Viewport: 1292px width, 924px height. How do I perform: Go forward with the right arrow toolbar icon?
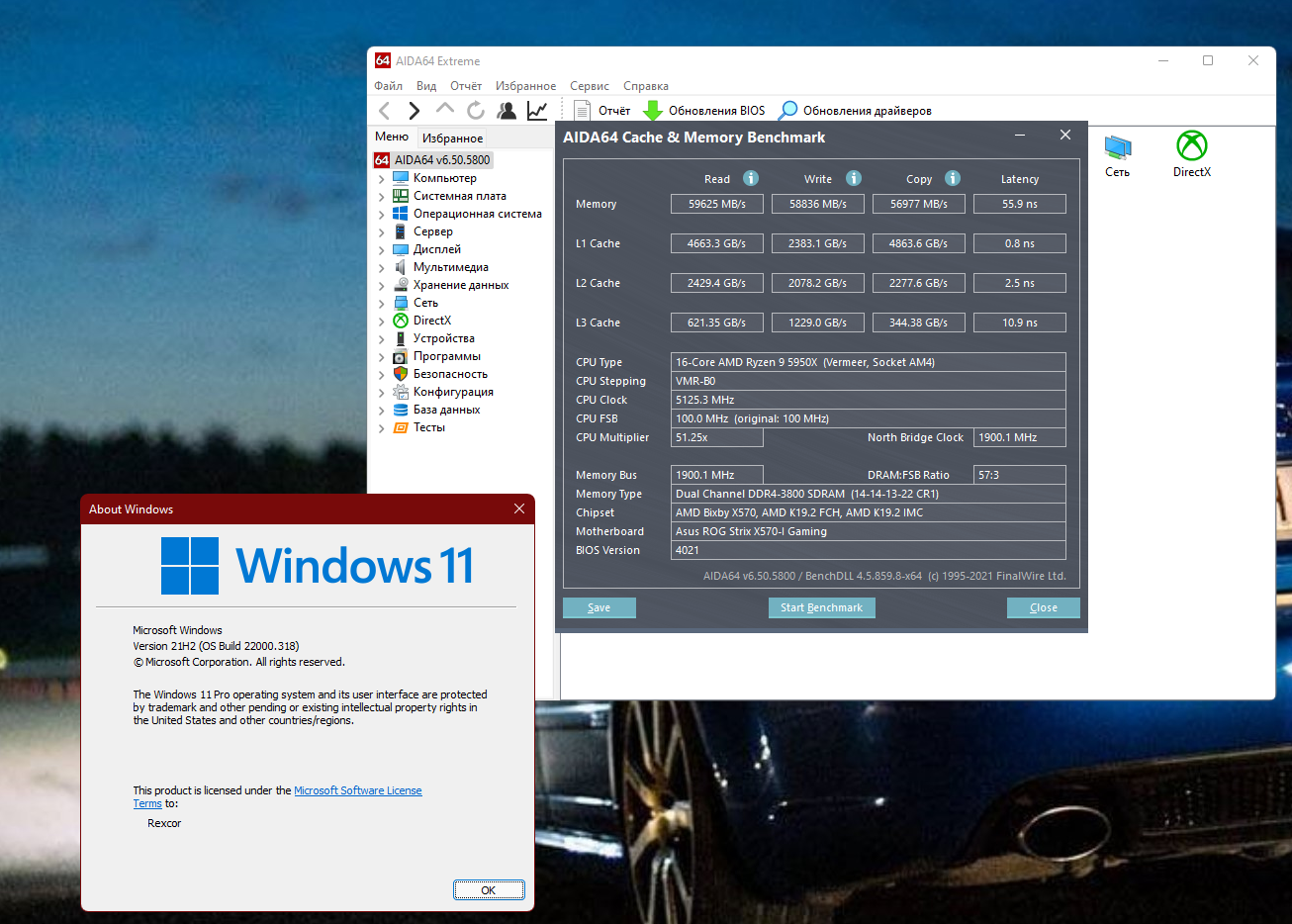(x=415, y=111)
